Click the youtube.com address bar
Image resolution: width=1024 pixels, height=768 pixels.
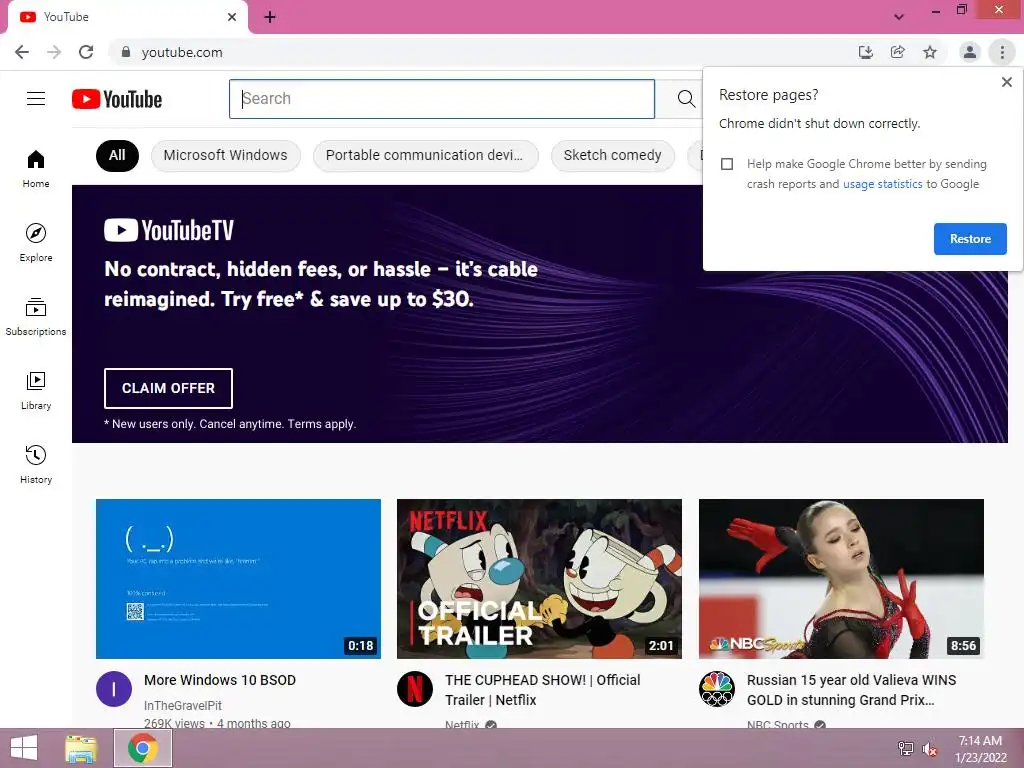point(483,52)
